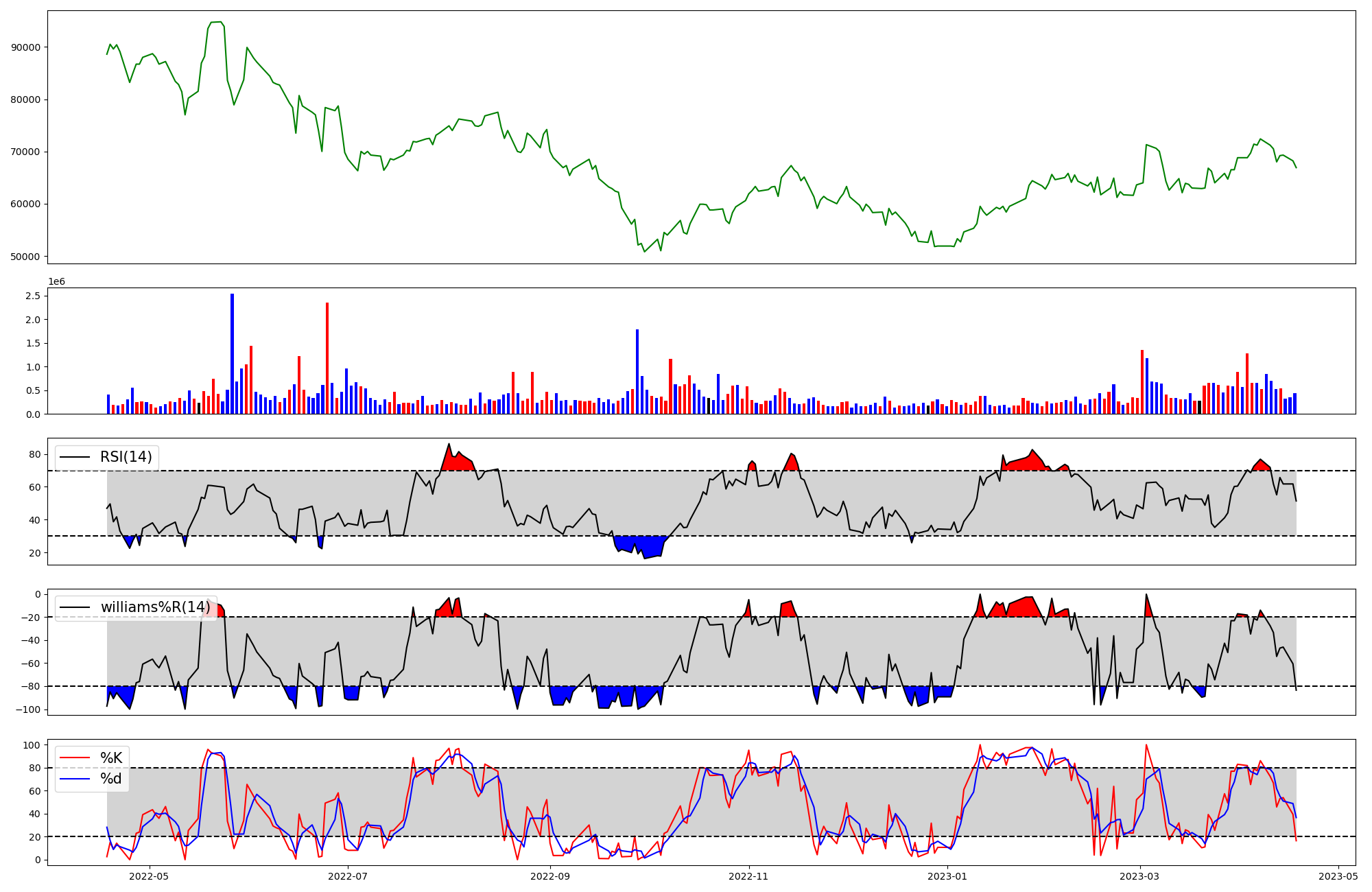Click the -100 tick on Williams %R axis
This screenshot has width=1372, height=892.
pos(29,709)
